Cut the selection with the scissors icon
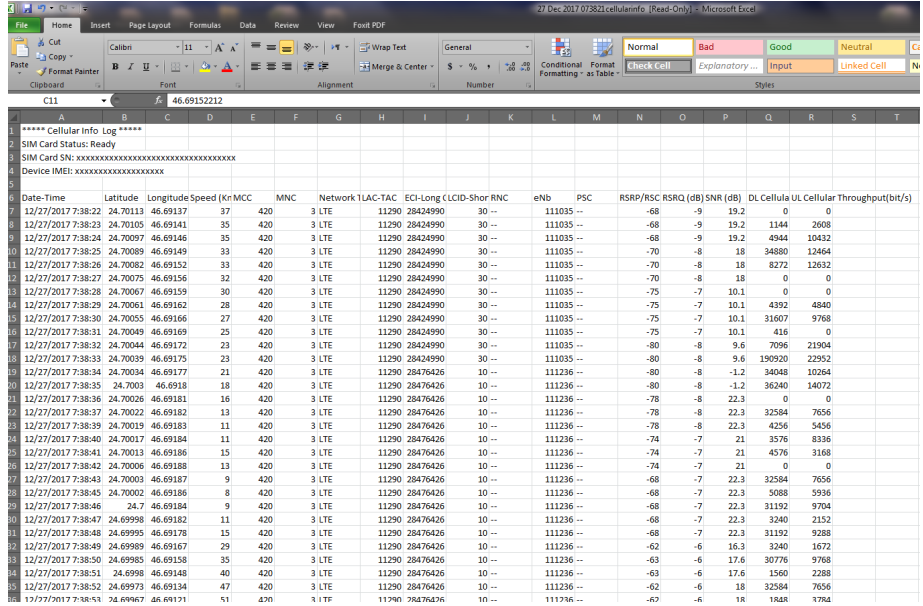This screenshot has width=923, height=606. 41,42
